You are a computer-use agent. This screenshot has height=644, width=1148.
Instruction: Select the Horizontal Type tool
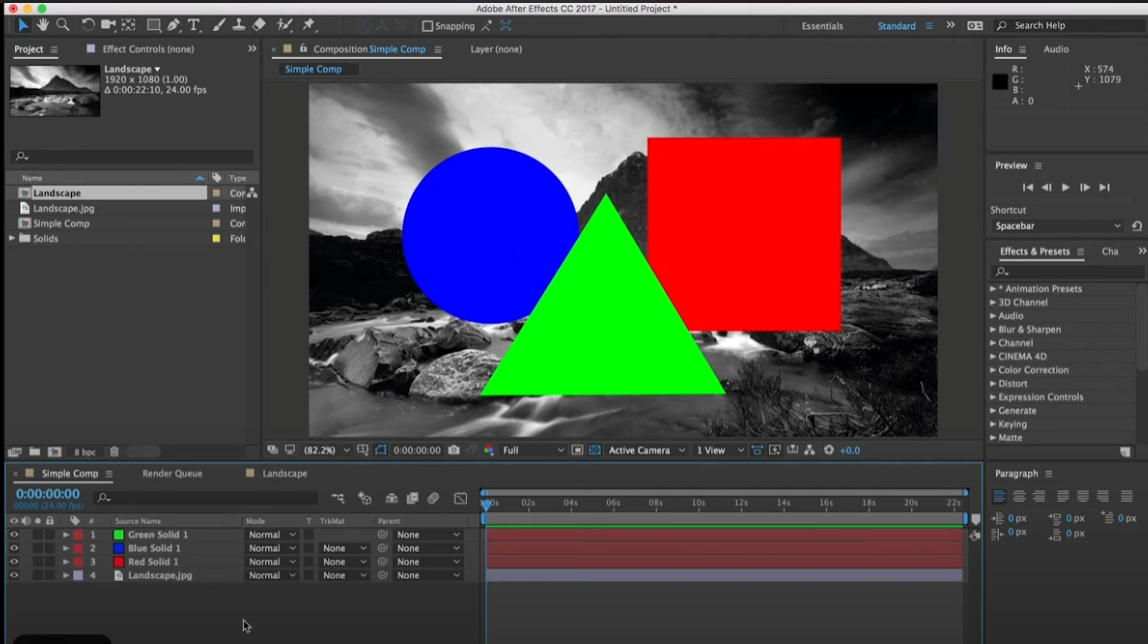(x=194, y=25)
